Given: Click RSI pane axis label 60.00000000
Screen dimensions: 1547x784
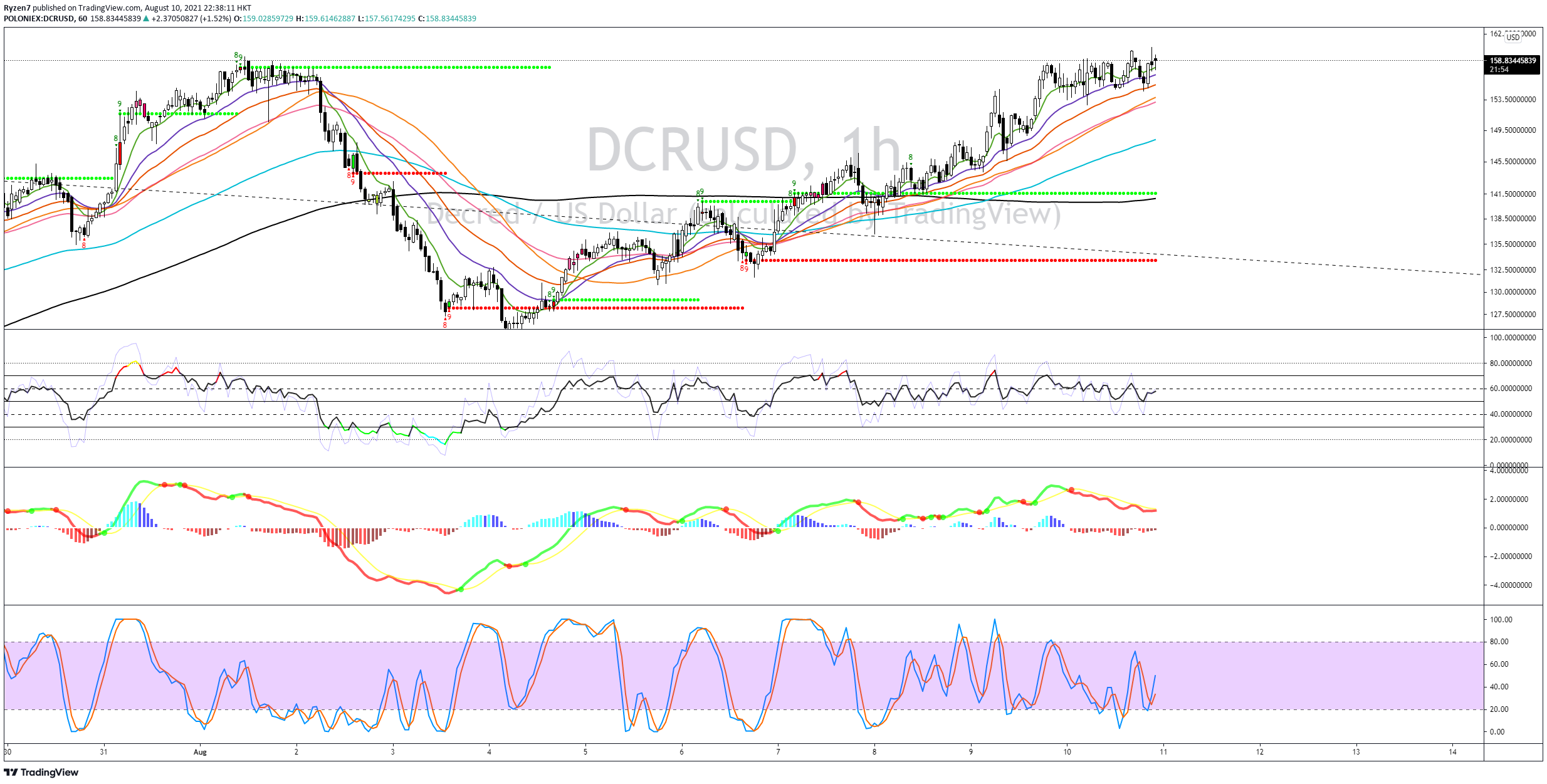Looking at the screenshot, I should coord(1511,389).
